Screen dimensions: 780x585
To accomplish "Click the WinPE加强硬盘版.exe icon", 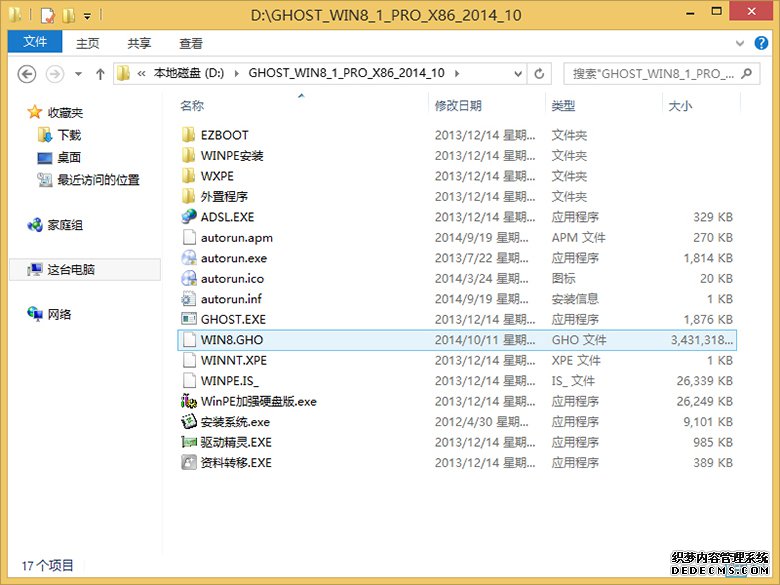I will coord(189,401).
